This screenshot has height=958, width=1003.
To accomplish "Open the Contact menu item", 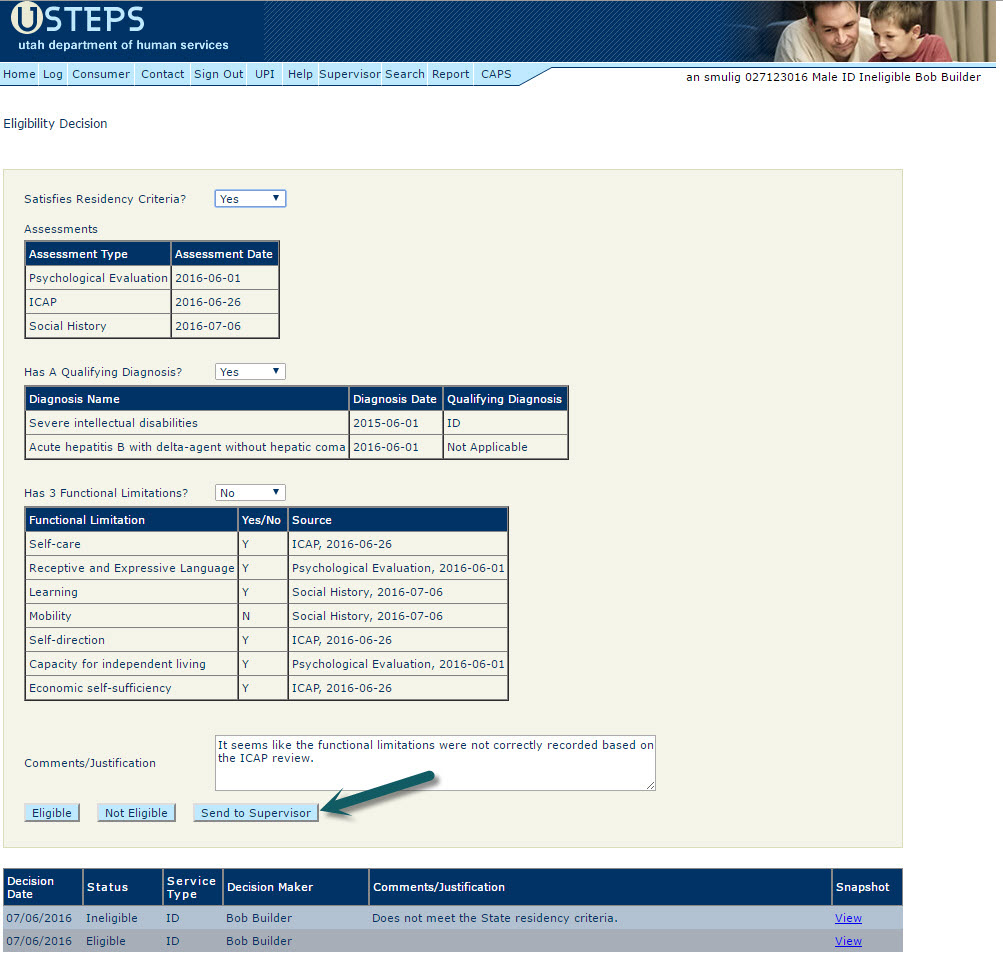I will click(x=162, y=74).
